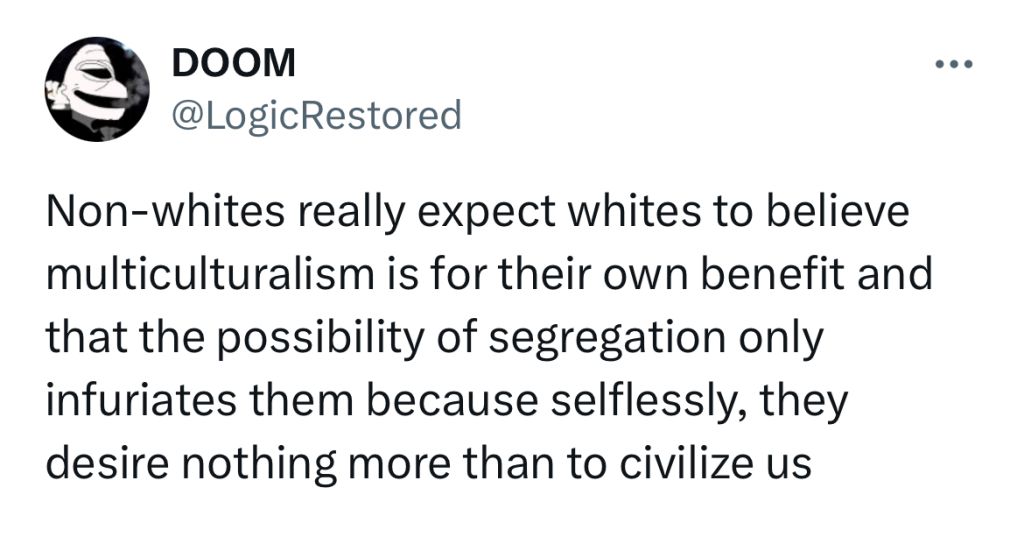1024x544 pixels.
Task: Show post actions with the ••• icon
Action: coord(953,64)
